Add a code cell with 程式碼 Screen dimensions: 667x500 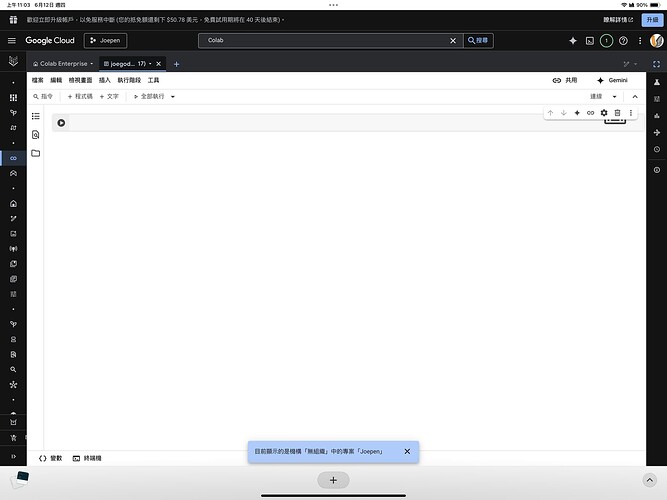pos(80,97)
